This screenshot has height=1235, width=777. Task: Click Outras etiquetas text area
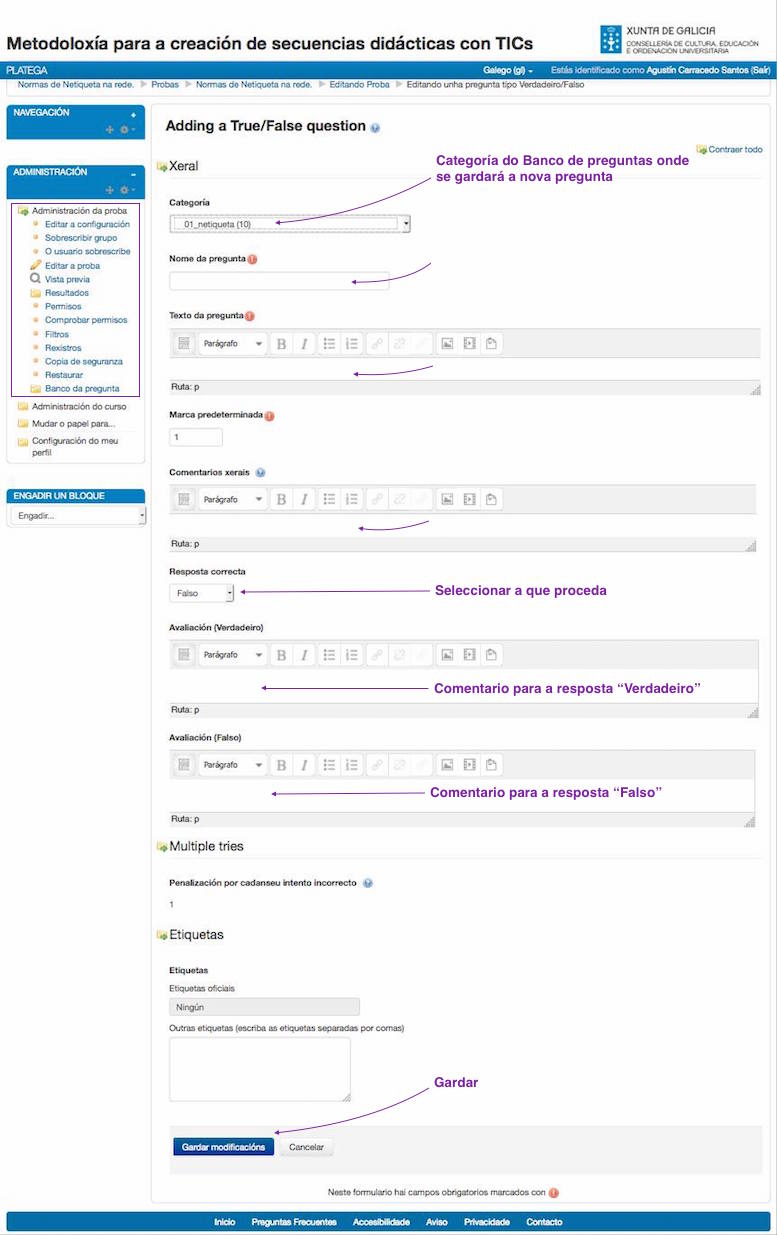(260, 1069)
